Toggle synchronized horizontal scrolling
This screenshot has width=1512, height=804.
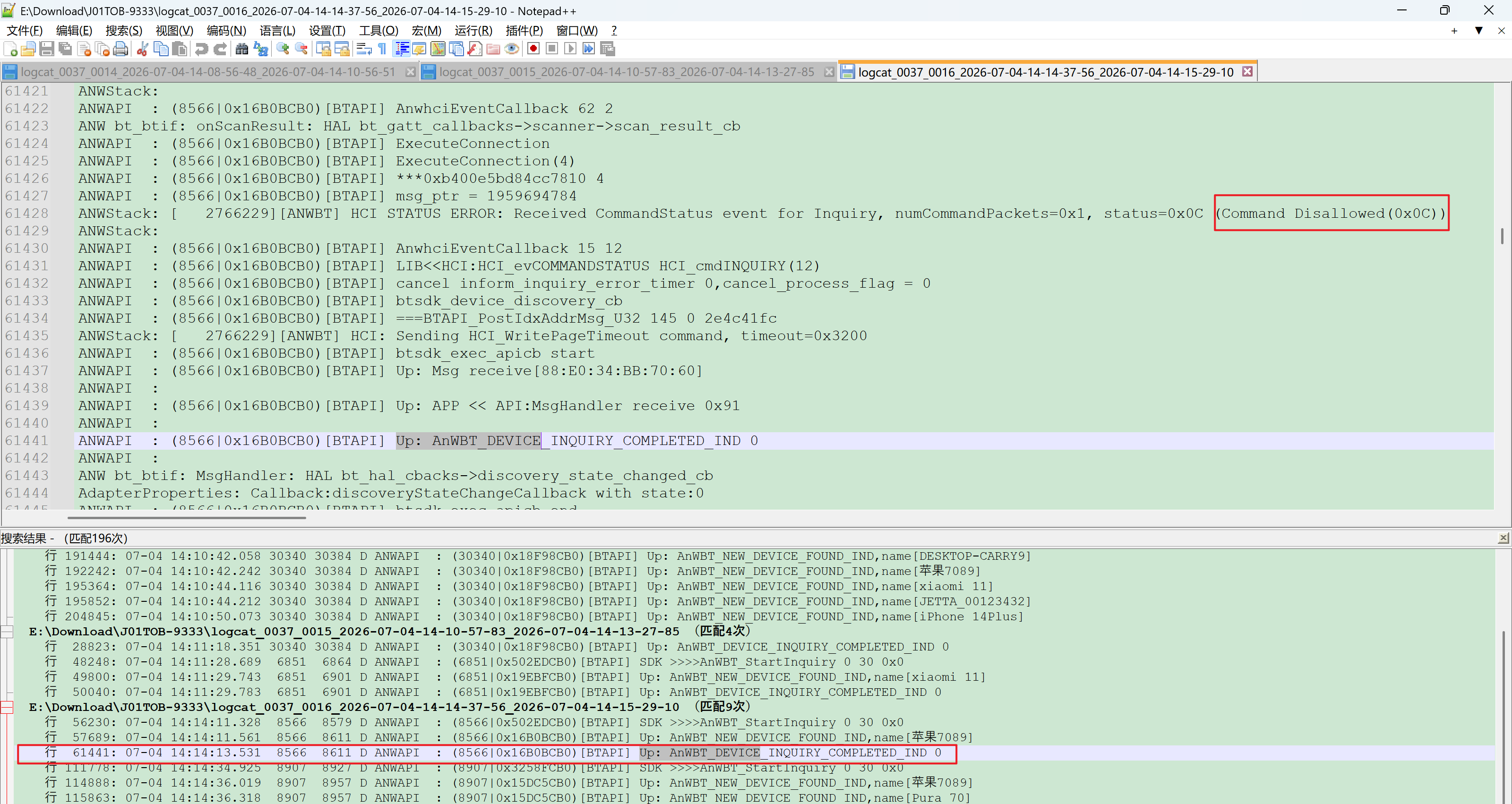point(342,49)
